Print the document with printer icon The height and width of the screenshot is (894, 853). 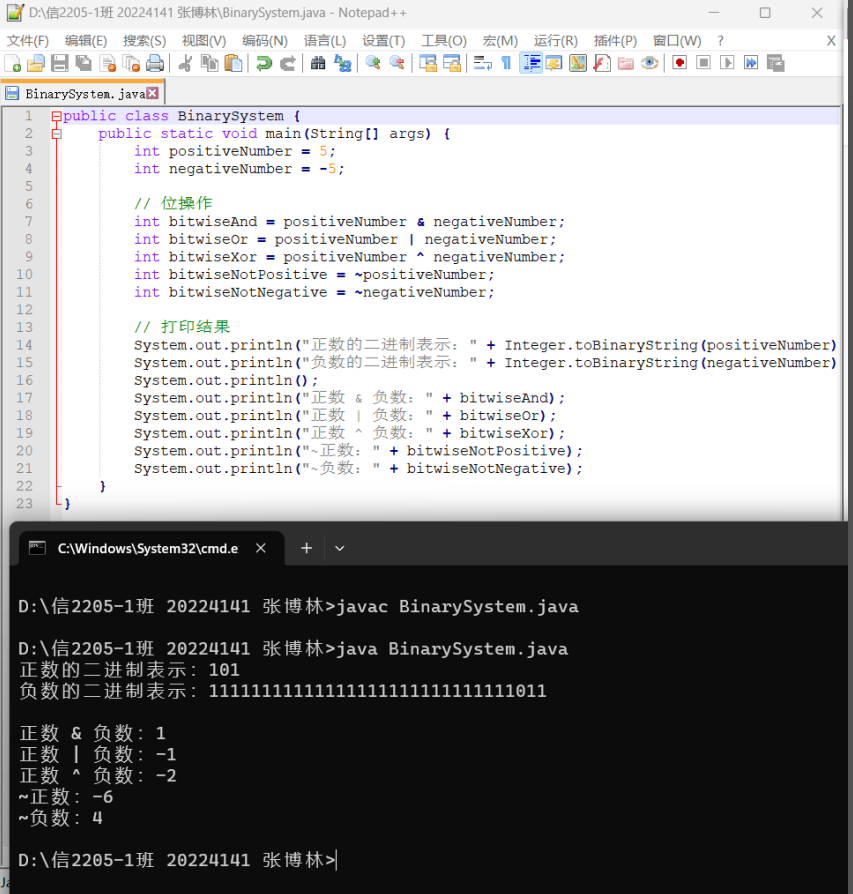155,63
